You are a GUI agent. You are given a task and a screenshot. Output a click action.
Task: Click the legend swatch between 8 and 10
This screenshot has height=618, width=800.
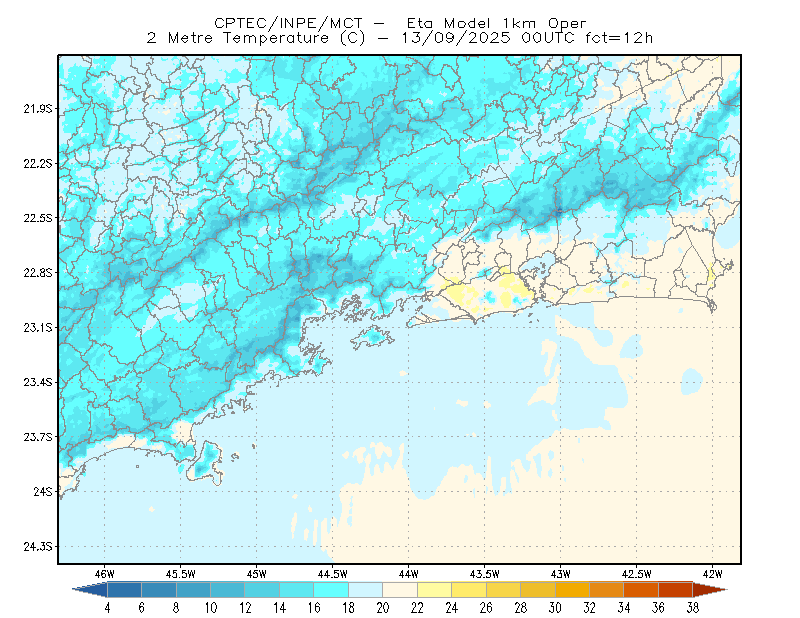(193, 589)
